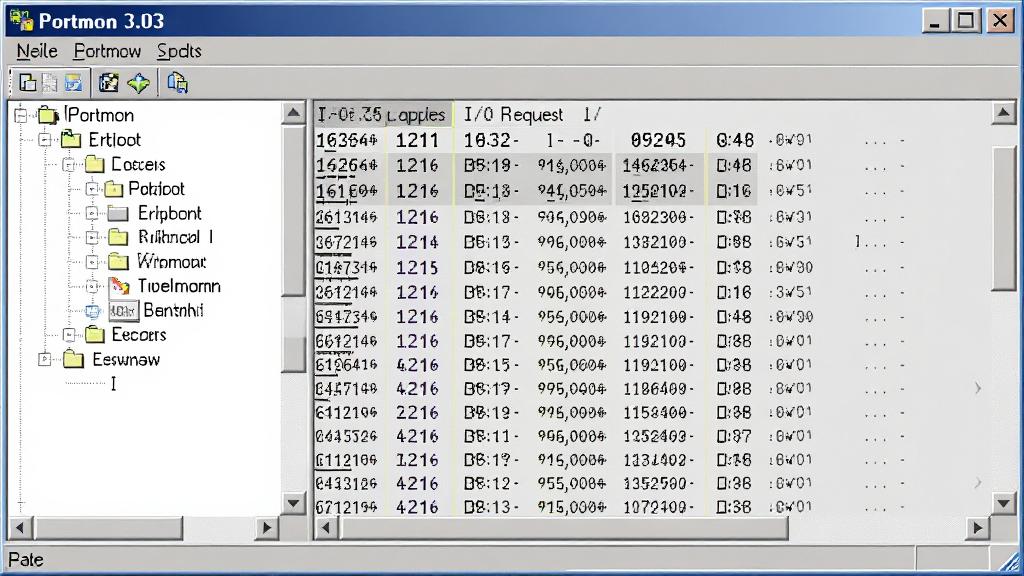Viewport: 1024px width, 576px height.
Task: Select log row starting with 161604
Action: [651, 191]
